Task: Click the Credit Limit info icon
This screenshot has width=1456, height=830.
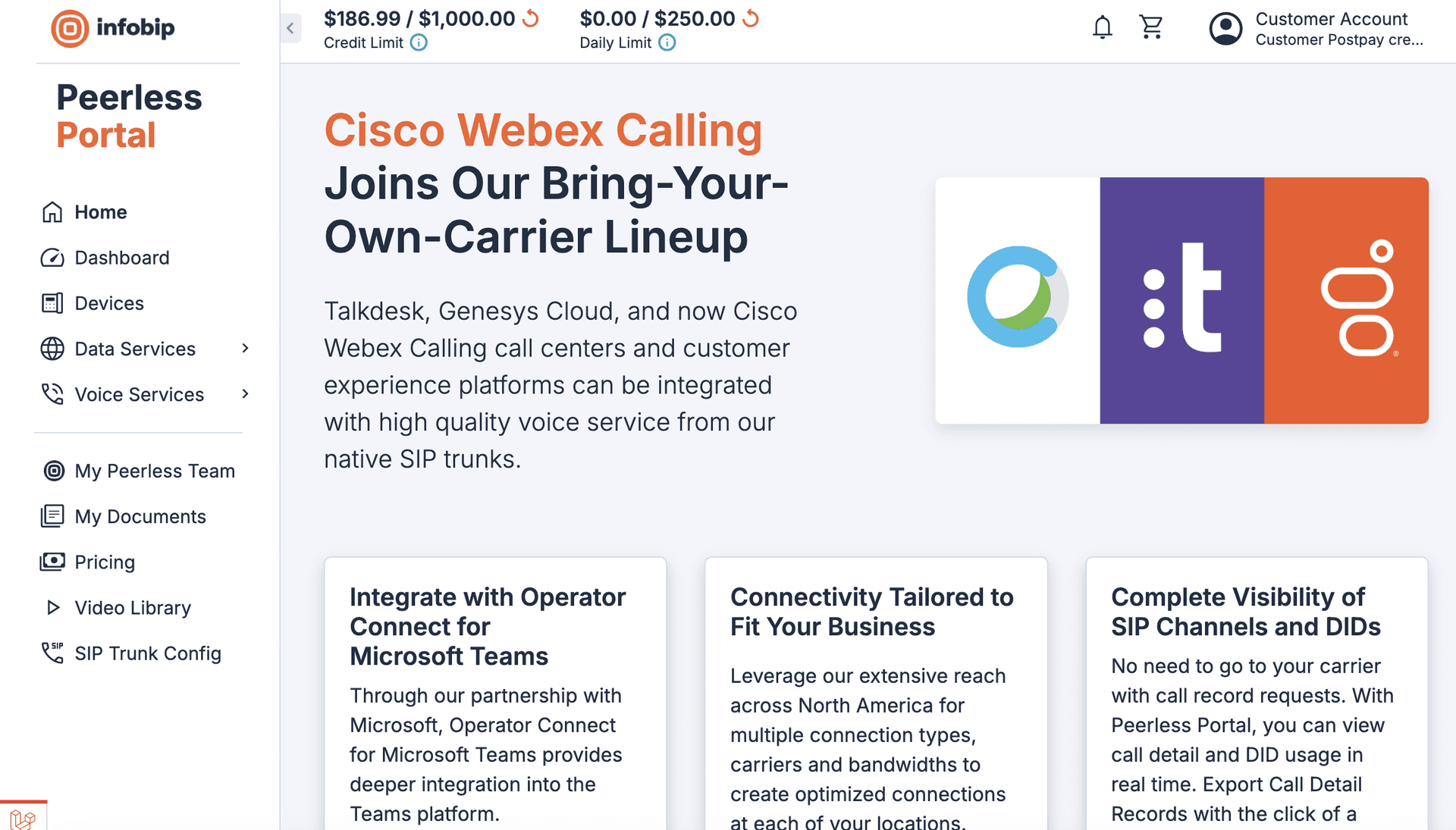Action: click(x=419, y=43)
